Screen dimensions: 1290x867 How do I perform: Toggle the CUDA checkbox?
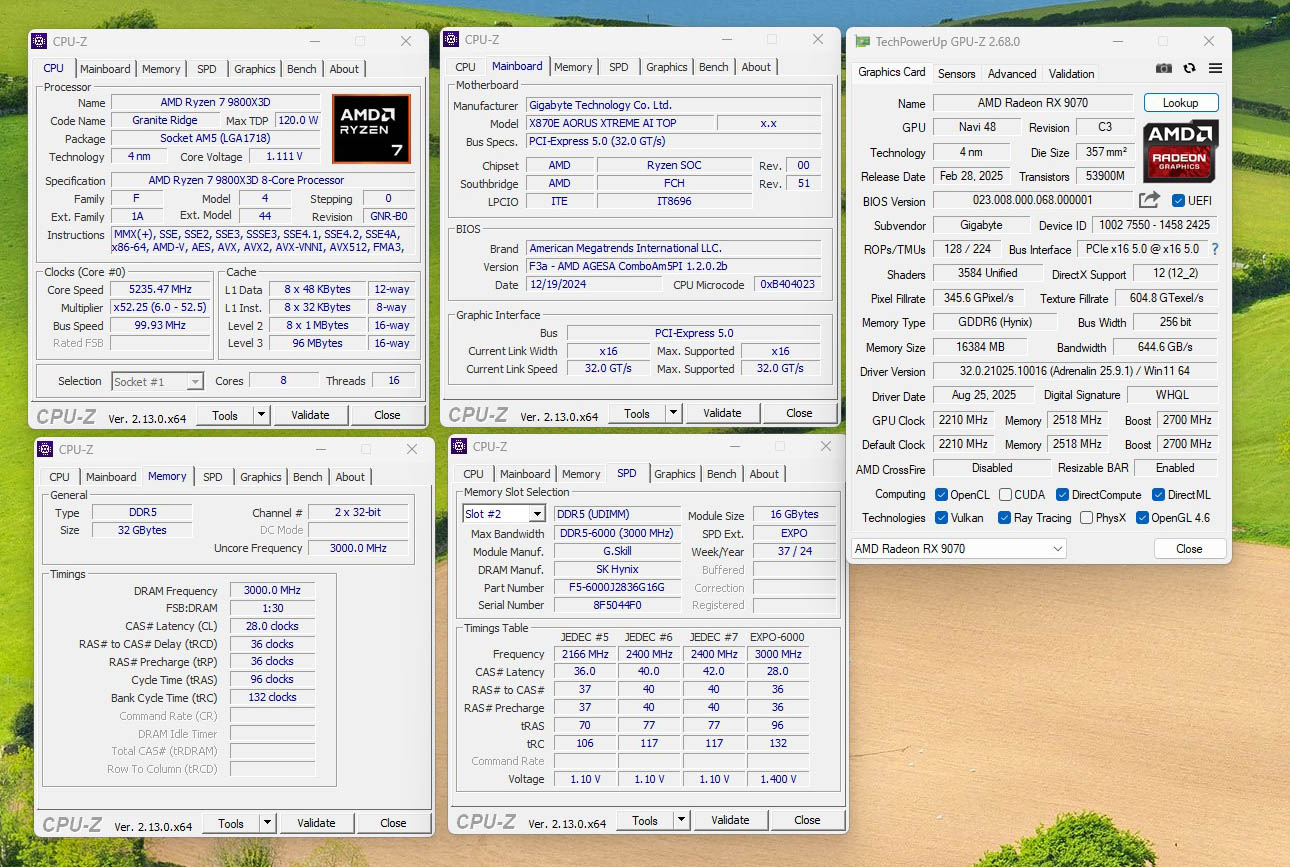[x=1005, y=494]
